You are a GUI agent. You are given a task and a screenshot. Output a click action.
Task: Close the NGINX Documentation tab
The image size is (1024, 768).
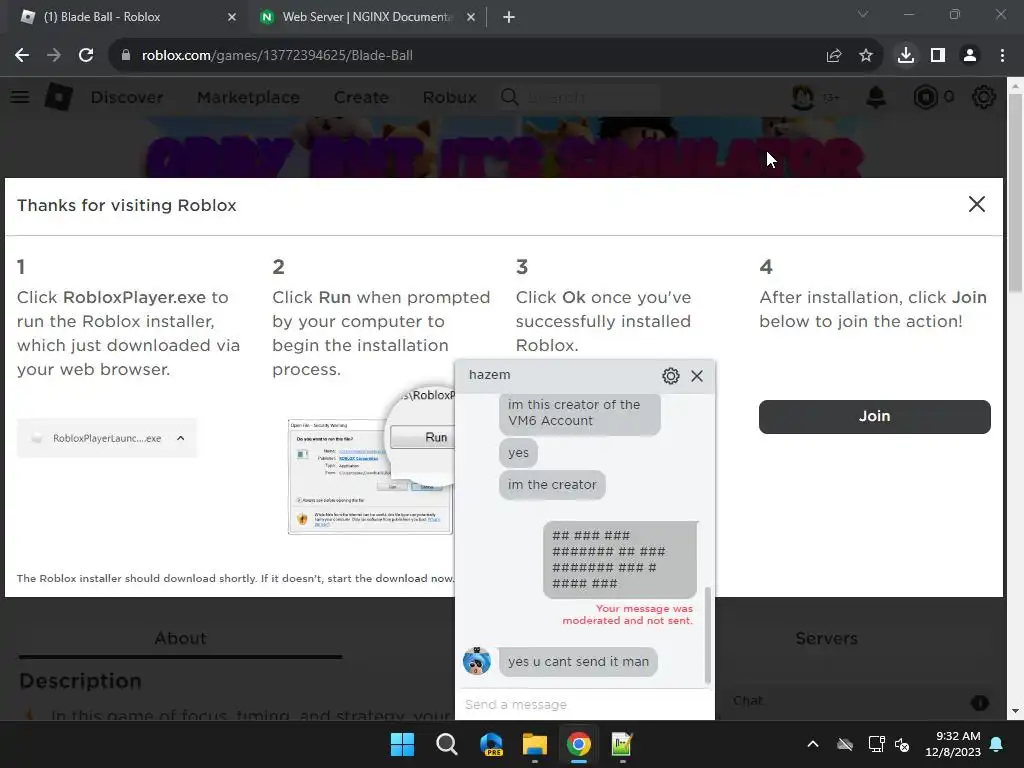click(x=471, y=17)
